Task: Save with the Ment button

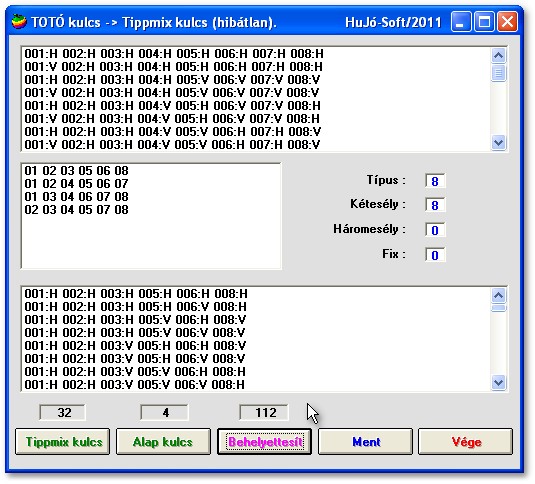Action: click(365, 442)
